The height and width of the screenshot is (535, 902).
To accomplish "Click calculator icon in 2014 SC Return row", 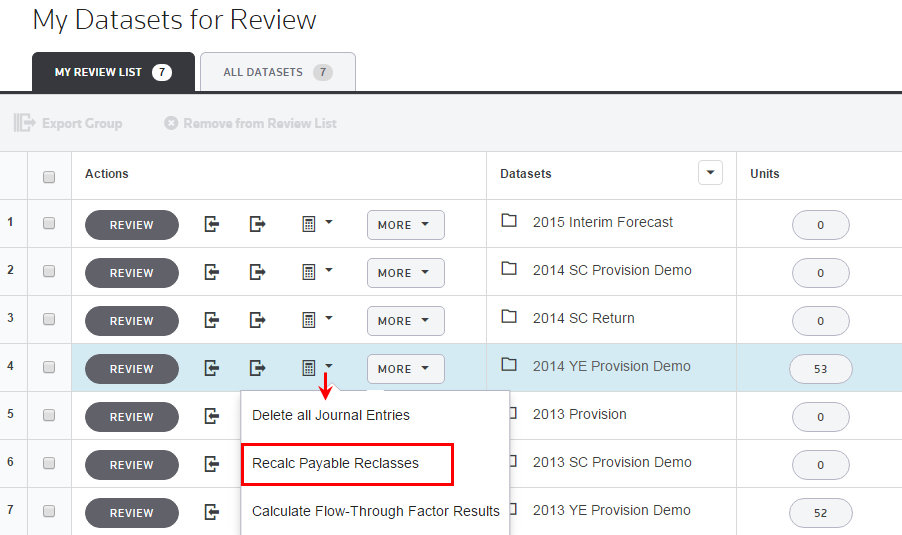I will point(310,321).
